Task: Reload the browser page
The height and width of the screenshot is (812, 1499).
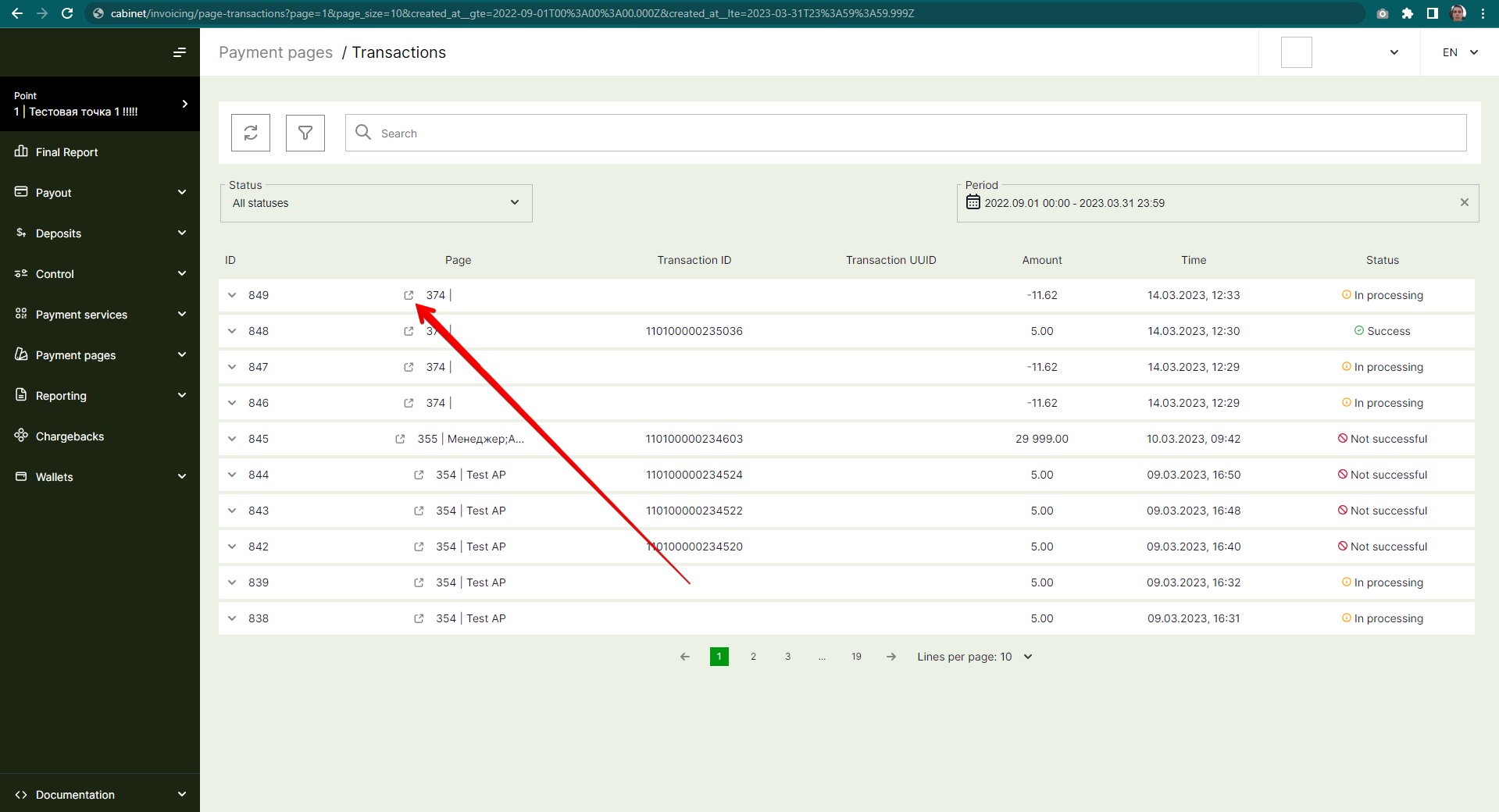Action: 67,13
